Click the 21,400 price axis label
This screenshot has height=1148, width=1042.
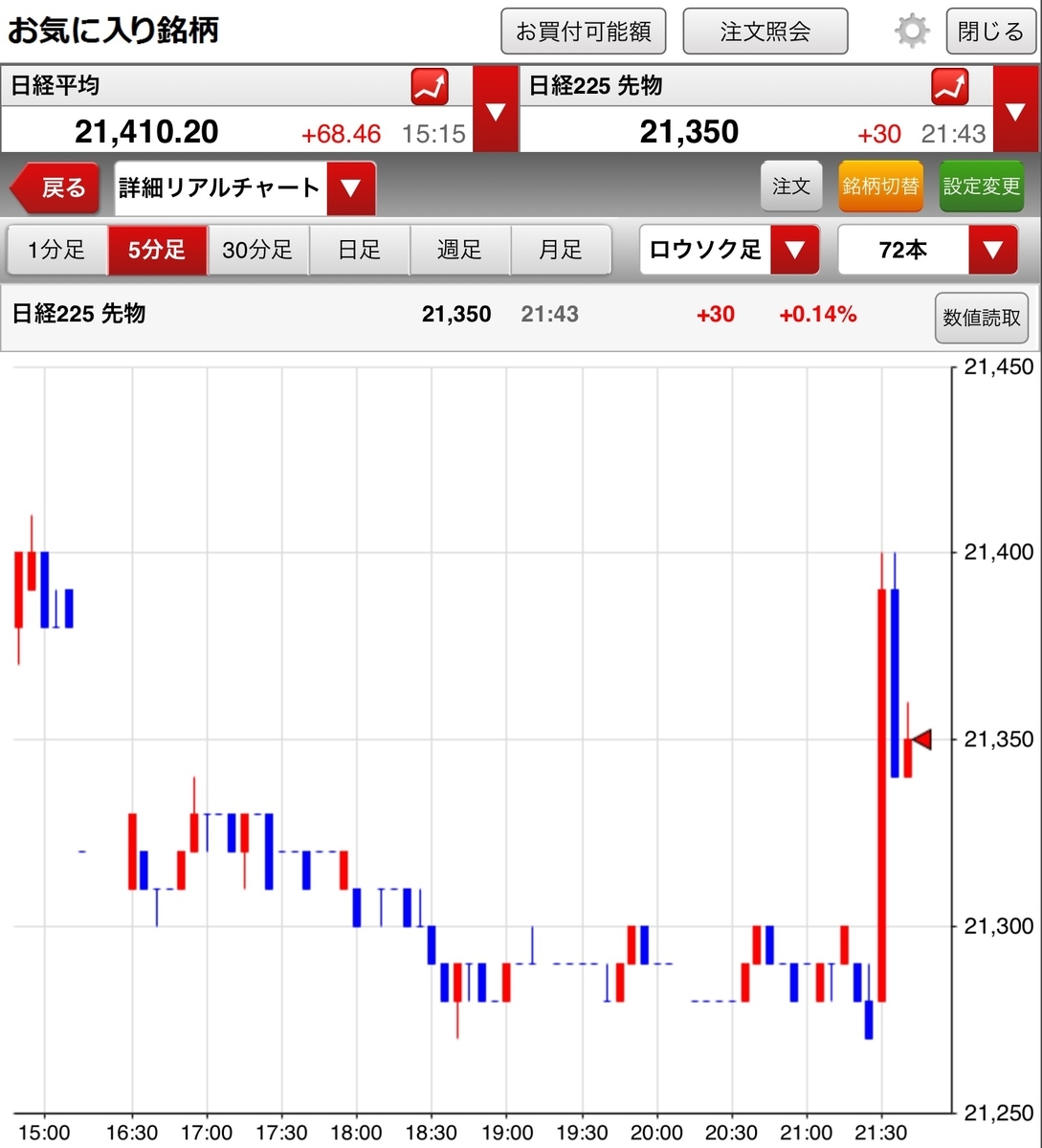pyautogui.click(x=999, y=552)
